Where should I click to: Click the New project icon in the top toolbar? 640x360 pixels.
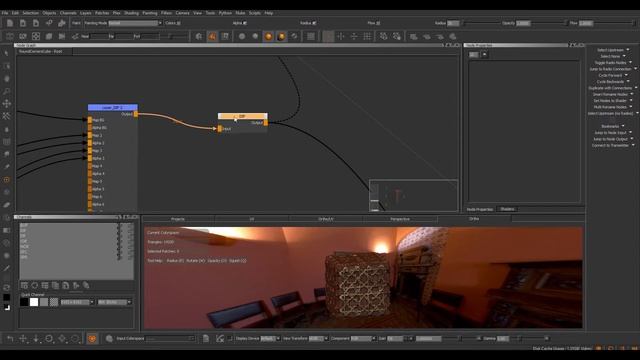click(10, 23)
